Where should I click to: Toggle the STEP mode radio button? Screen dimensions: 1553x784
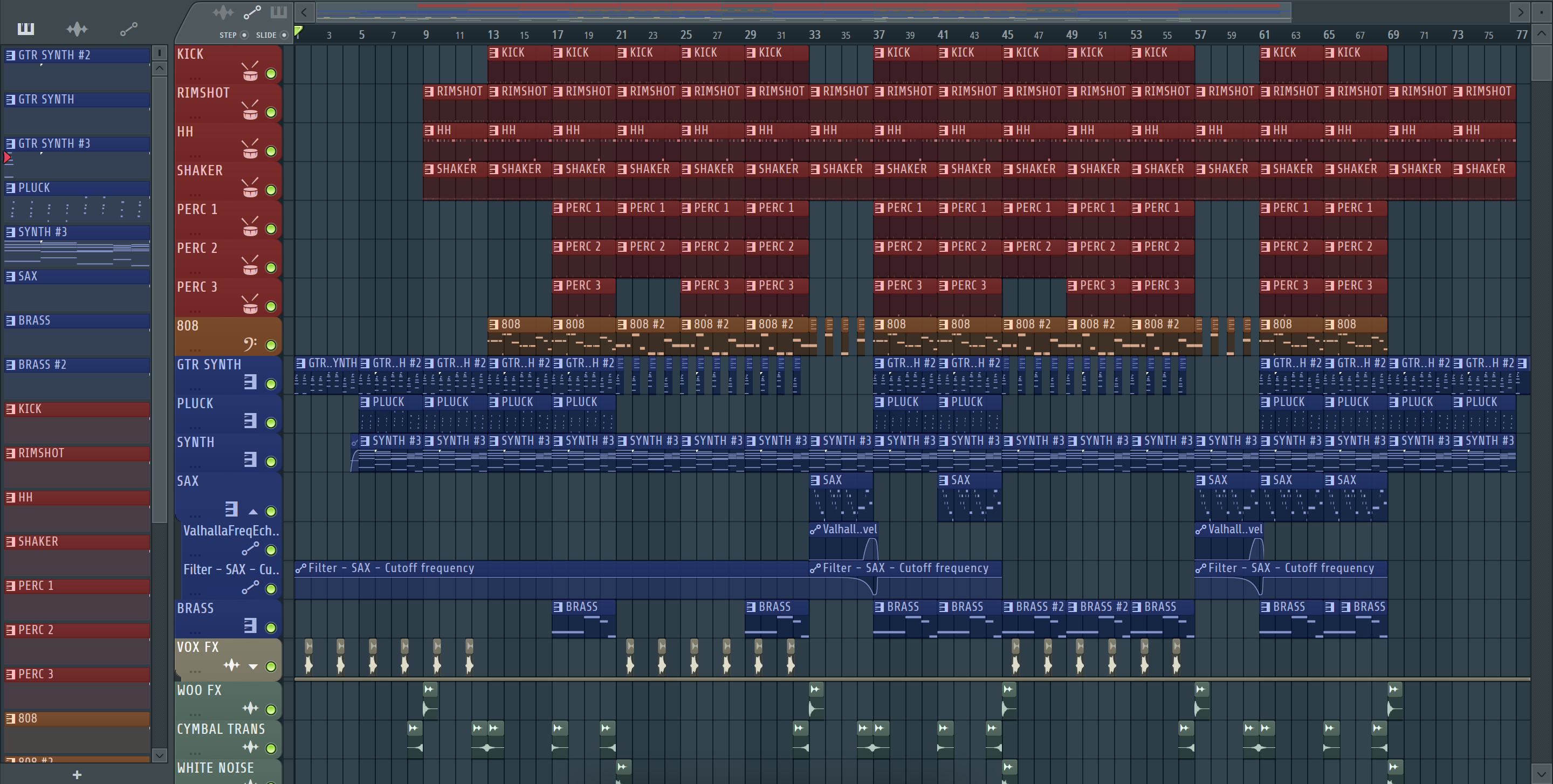pyautogui.click(x=244, y=35)
